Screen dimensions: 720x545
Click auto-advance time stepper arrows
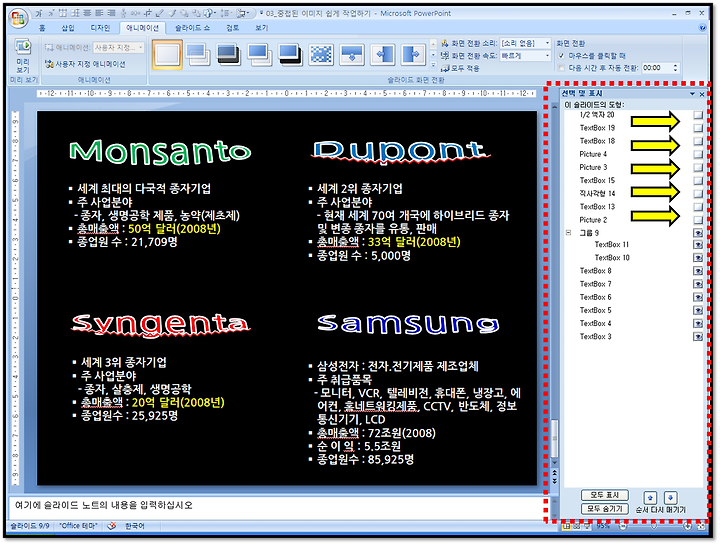click(675, 68)
